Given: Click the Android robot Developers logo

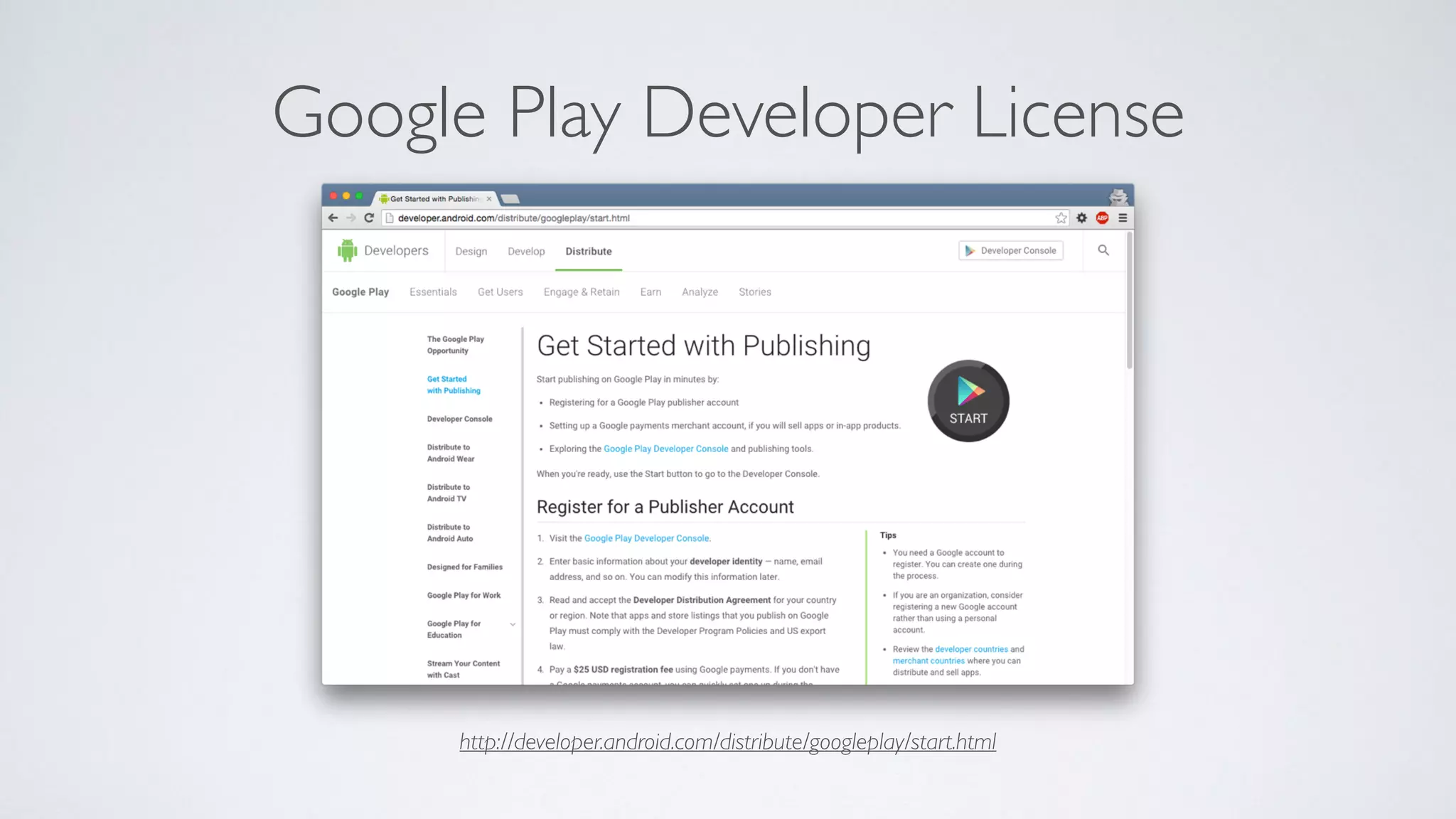Looking at the screenshot, I should [383, 250].
